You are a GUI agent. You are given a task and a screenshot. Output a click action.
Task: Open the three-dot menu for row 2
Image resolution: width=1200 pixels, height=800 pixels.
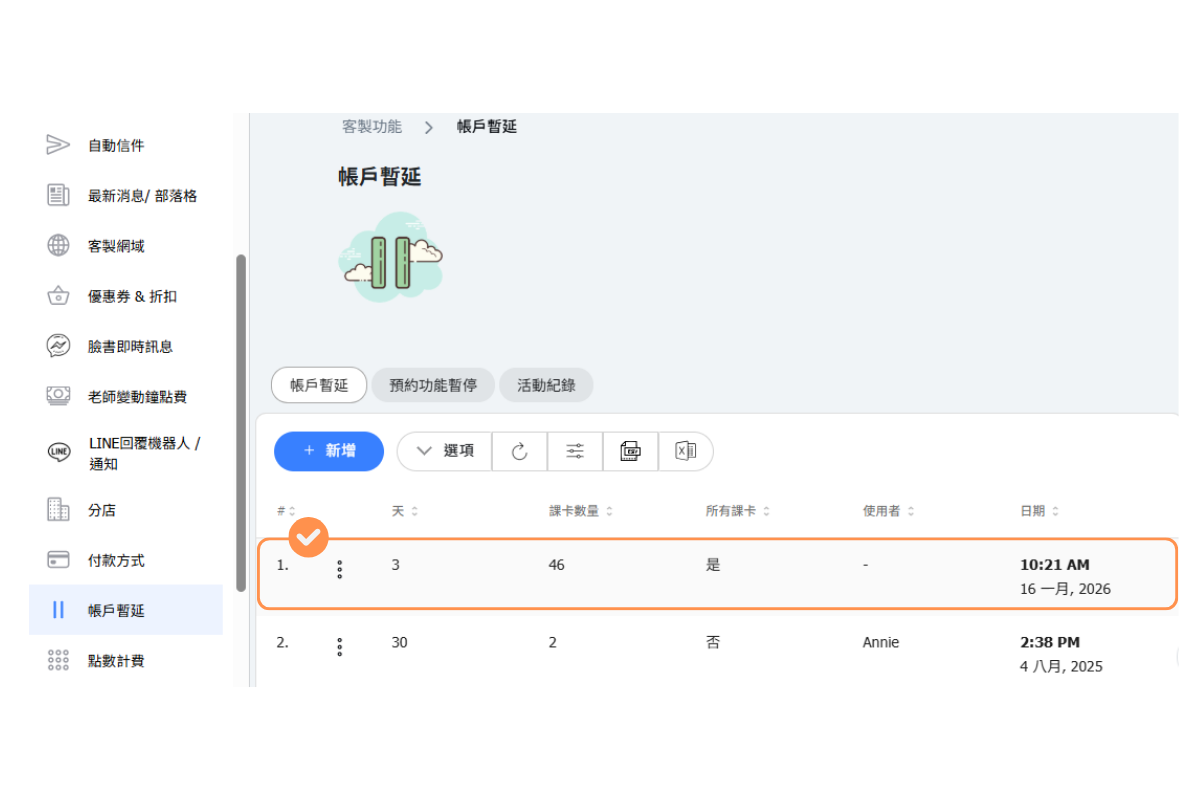tap(340, 646)
